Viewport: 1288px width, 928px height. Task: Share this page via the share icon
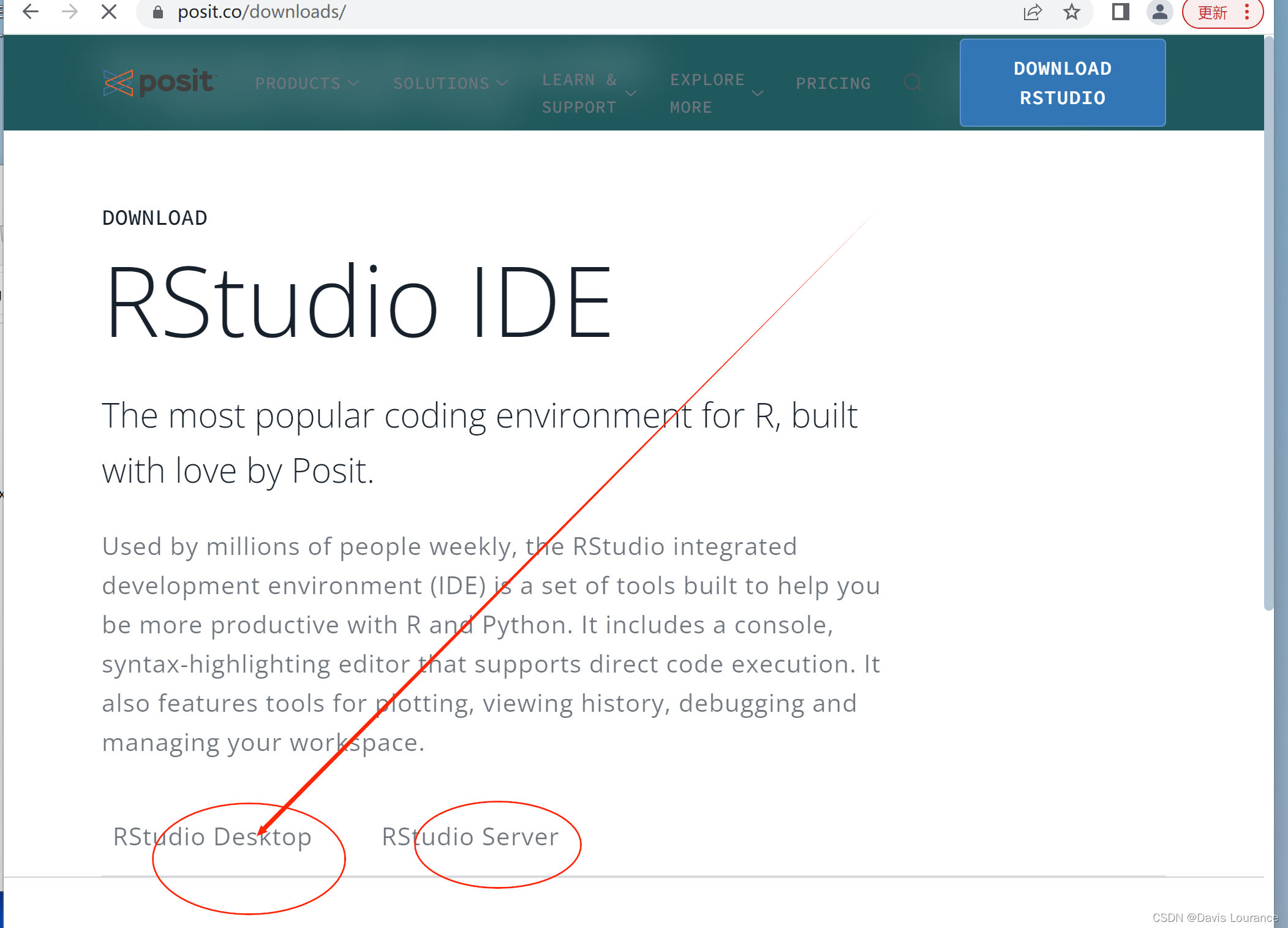[1033, 12]
